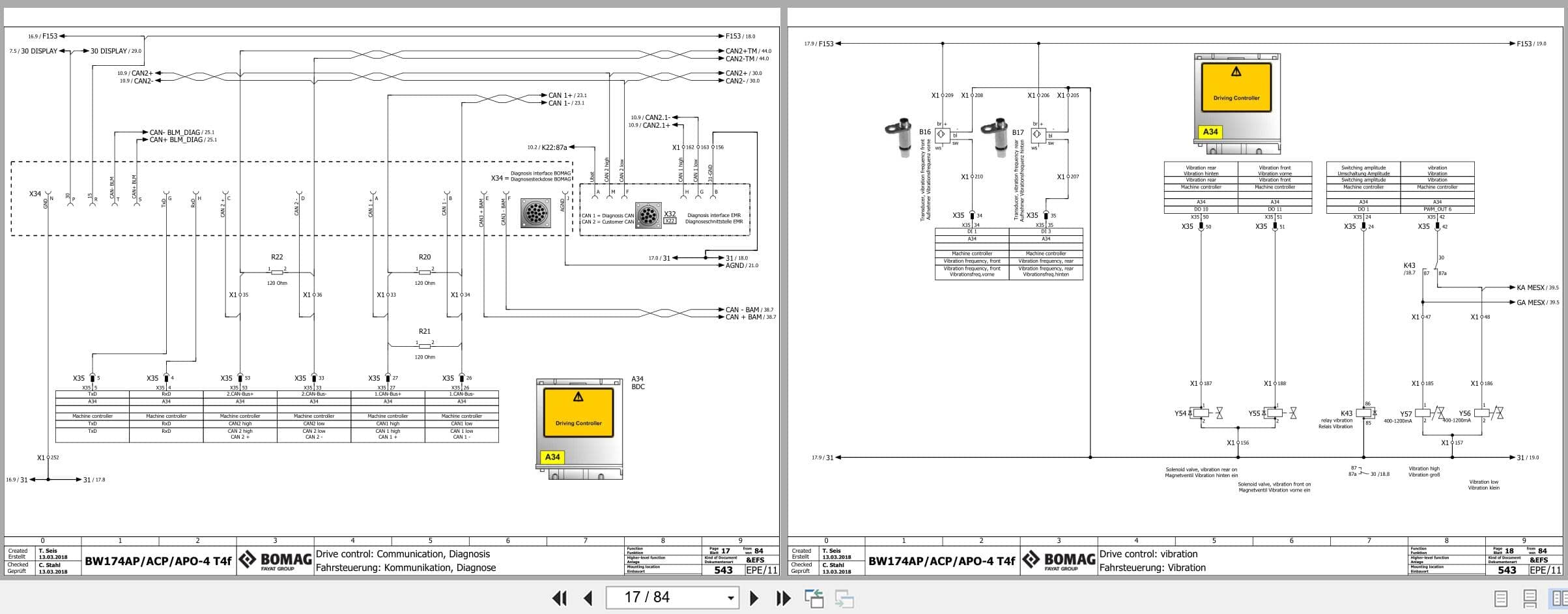
Task: Jump to the first page
Action: (560, 598)
